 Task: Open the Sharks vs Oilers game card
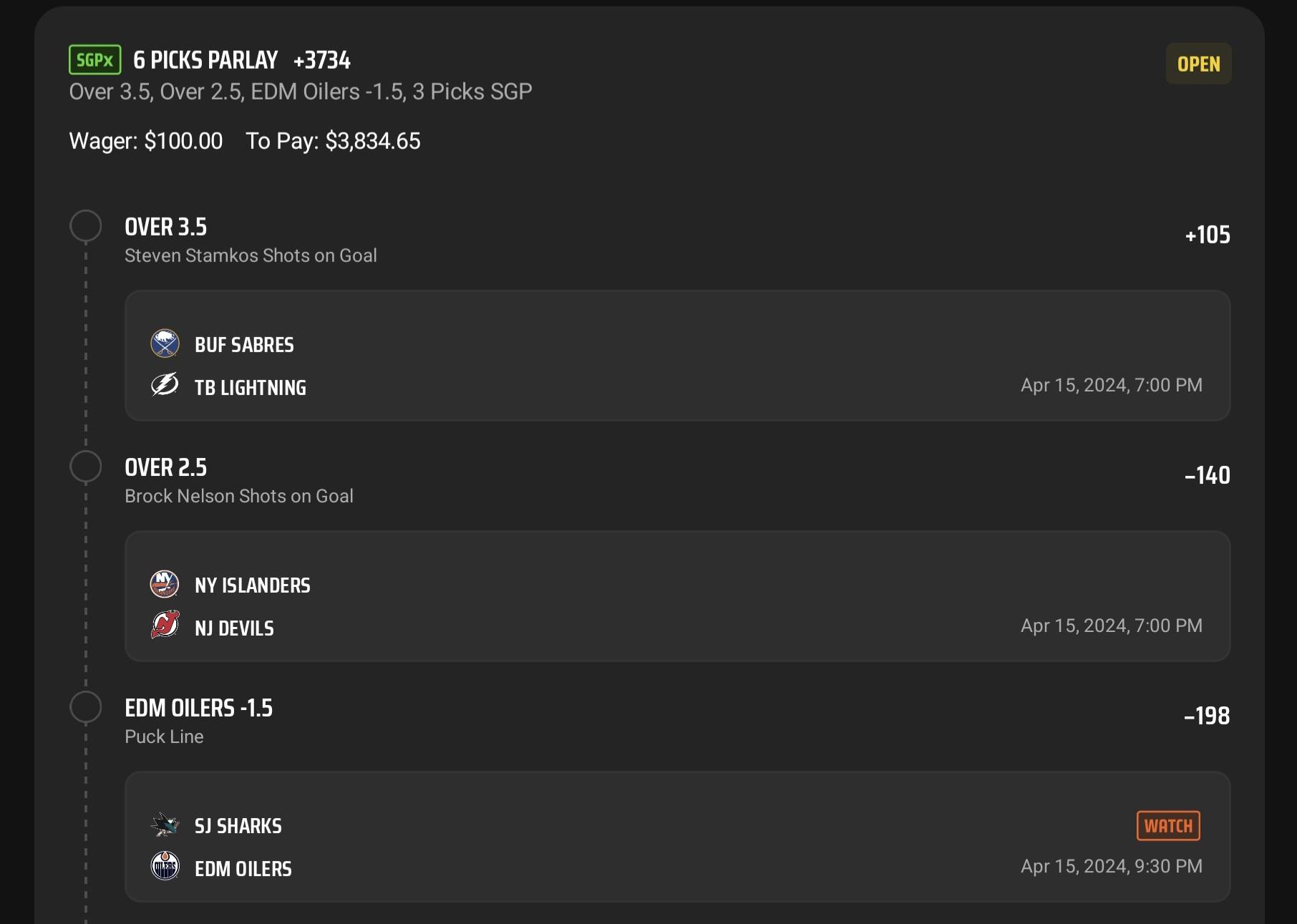677,837
